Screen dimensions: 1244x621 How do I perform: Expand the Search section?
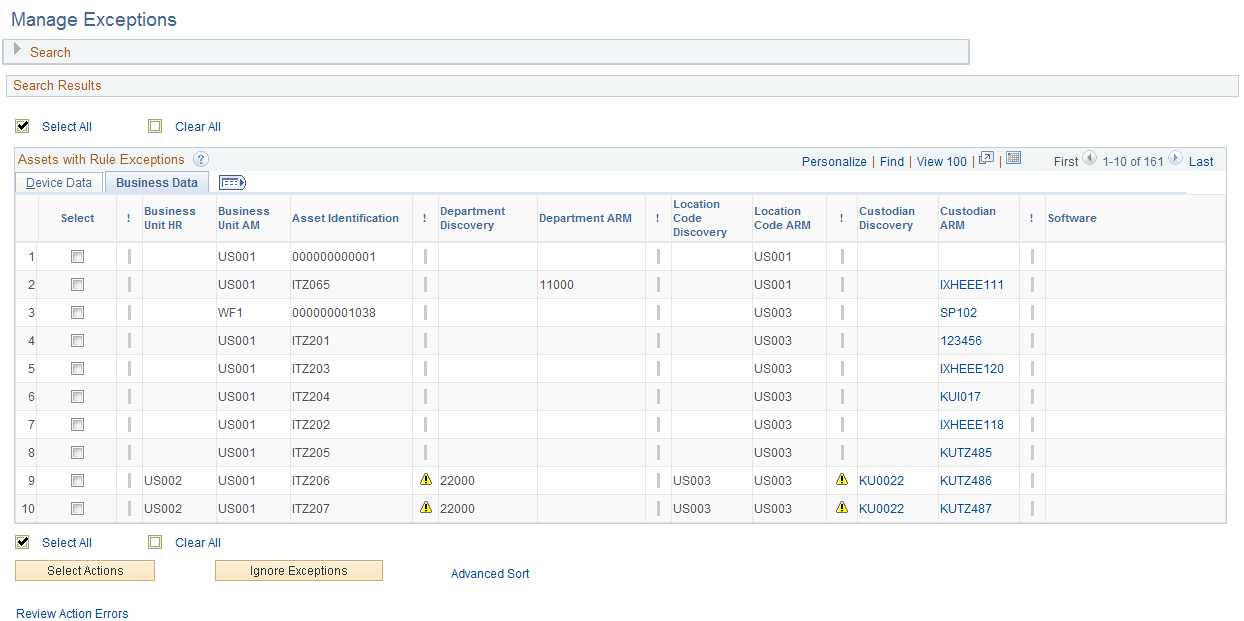(x=17, y=50)
